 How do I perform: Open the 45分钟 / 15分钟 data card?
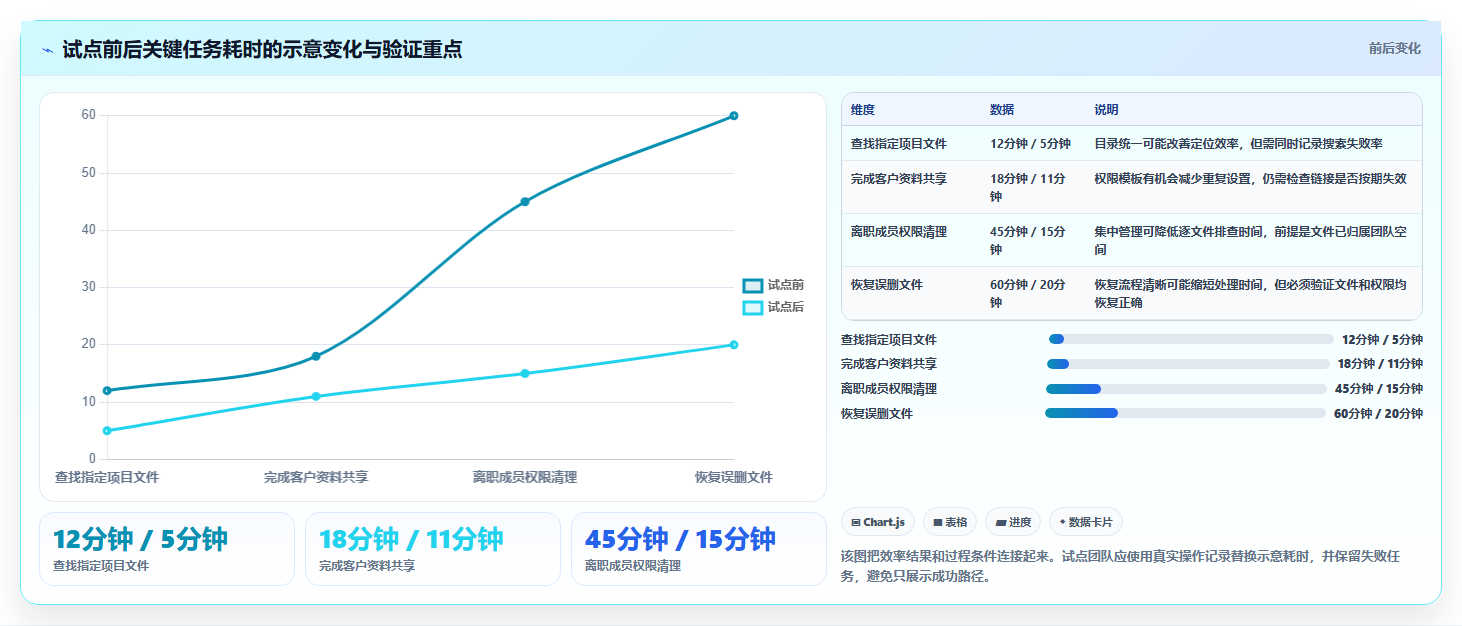(x=699, y=549)
